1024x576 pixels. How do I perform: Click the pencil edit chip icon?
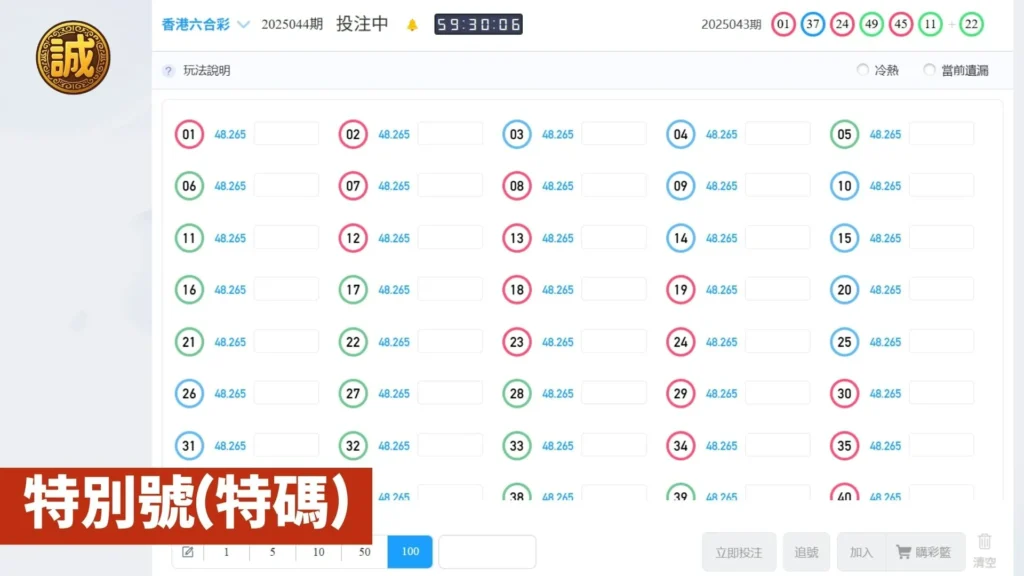click(188, 552)
